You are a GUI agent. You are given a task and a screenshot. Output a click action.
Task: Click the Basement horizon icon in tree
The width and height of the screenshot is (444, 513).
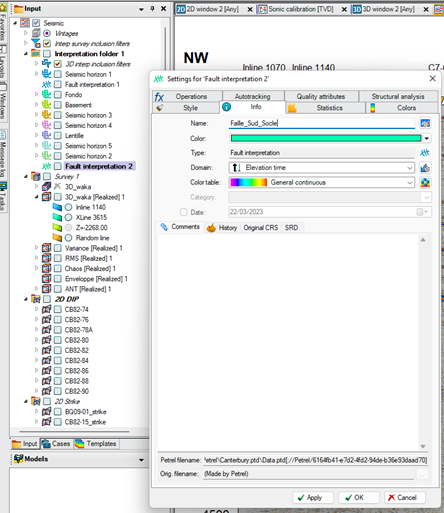47,105
